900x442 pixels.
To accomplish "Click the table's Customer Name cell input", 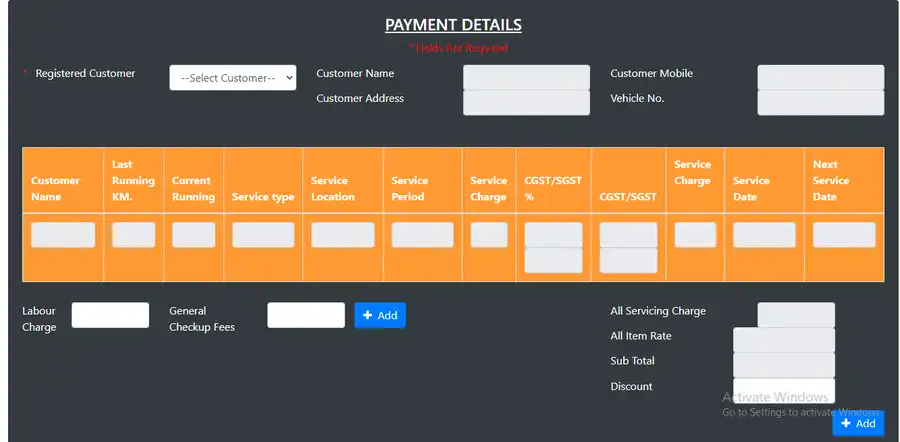I will pos(63,235).
